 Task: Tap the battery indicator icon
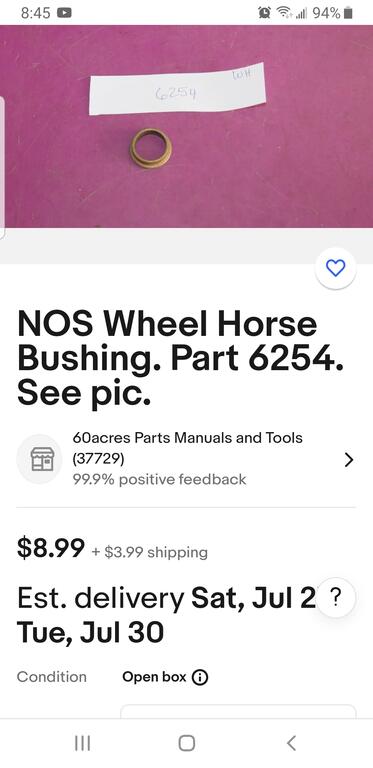pyautogui.click(x=348, y=13)
